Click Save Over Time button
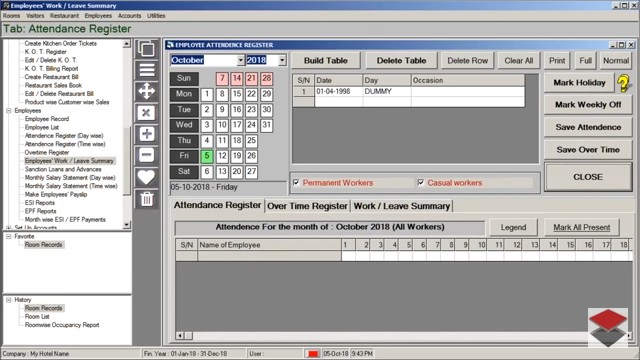This screenshot has height=360, width=640. coord(588,150)
